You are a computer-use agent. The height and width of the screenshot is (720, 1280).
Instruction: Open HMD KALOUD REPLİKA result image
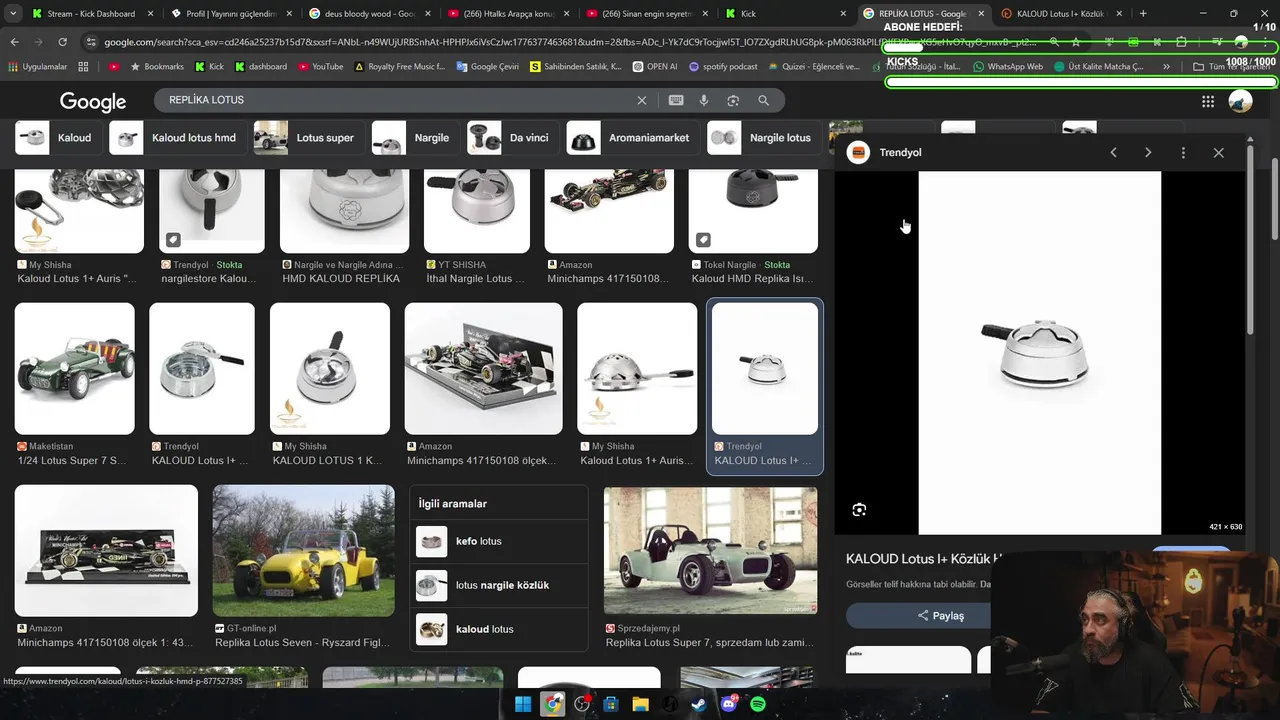pyautogui.click(x=344, y=211)
